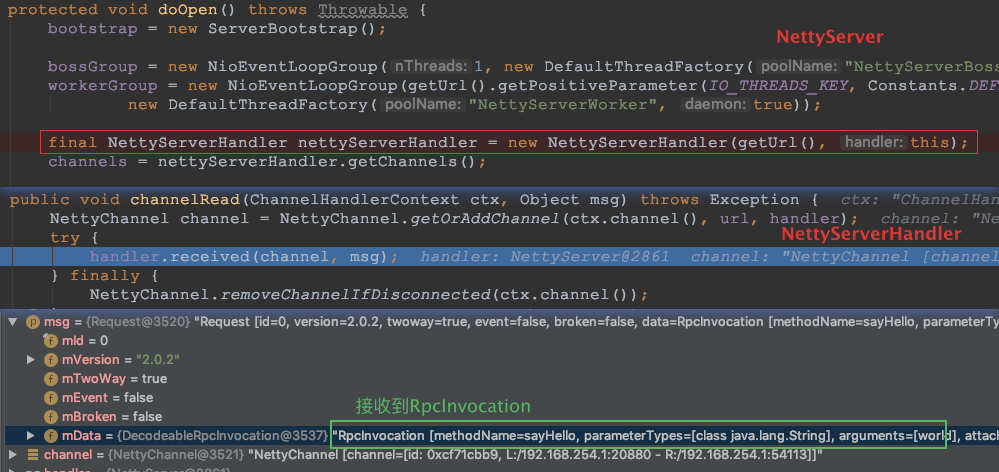This screenshot has width=999, height=472.
Task: Click the variable icon beside channel
Action: (x=33, y=455)
